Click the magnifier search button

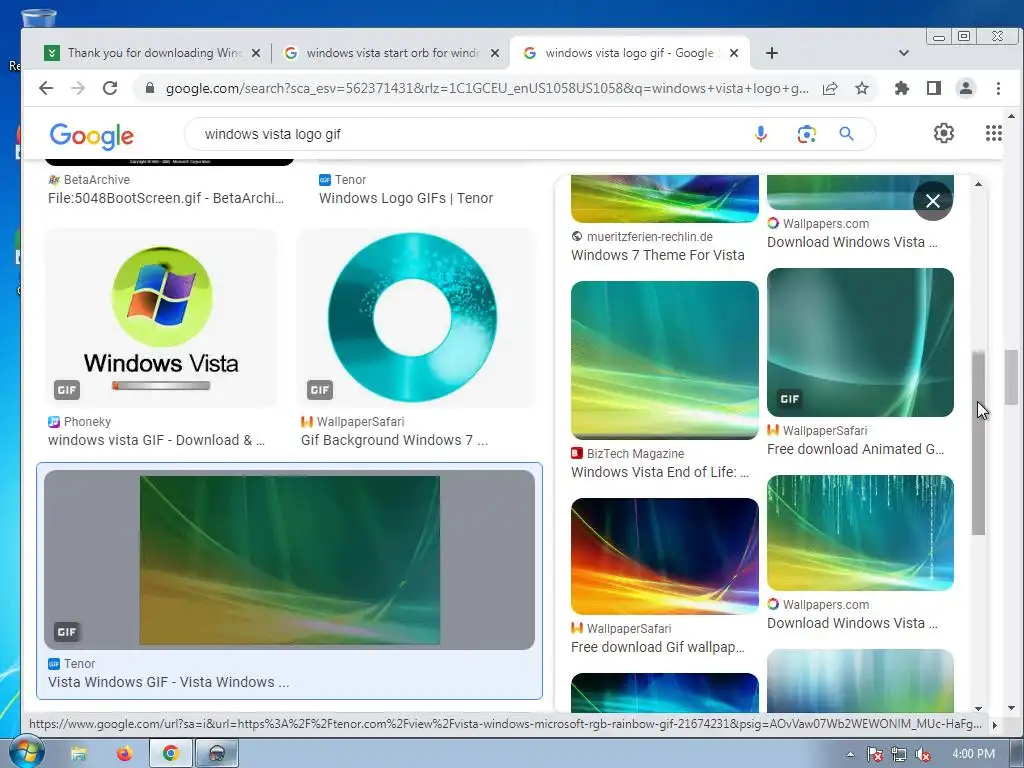point(846,134)
